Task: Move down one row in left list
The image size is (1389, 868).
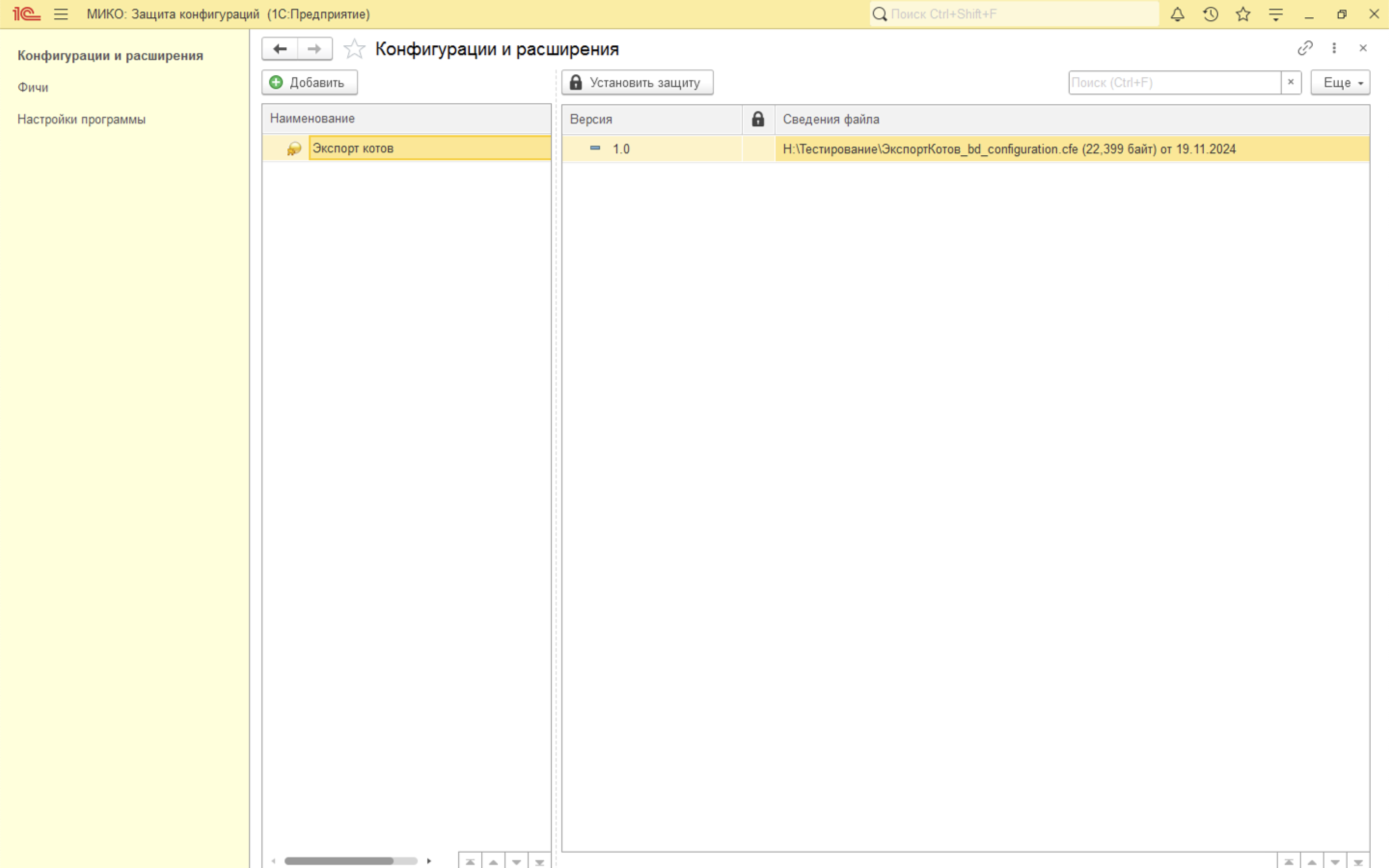Action: tap(516, 861)
